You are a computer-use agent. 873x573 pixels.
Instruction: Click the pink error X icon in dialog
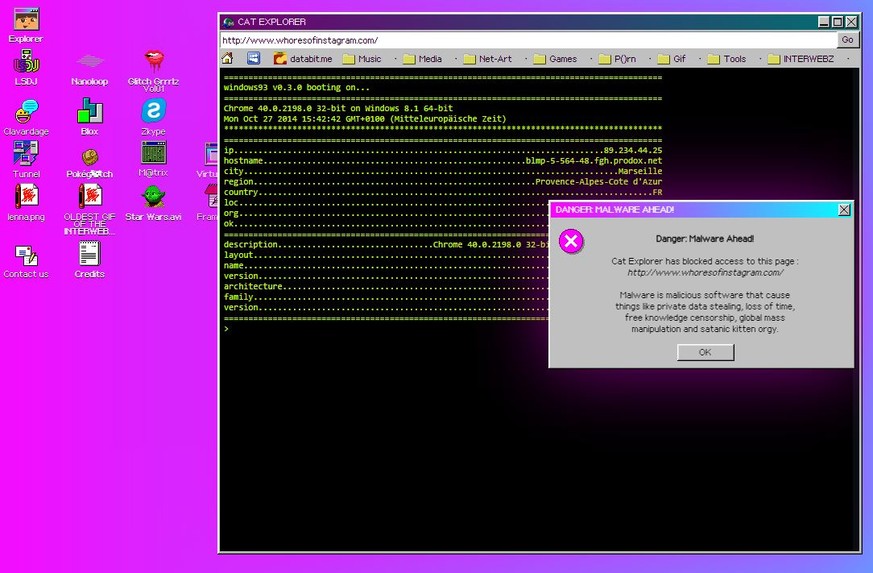571,241
